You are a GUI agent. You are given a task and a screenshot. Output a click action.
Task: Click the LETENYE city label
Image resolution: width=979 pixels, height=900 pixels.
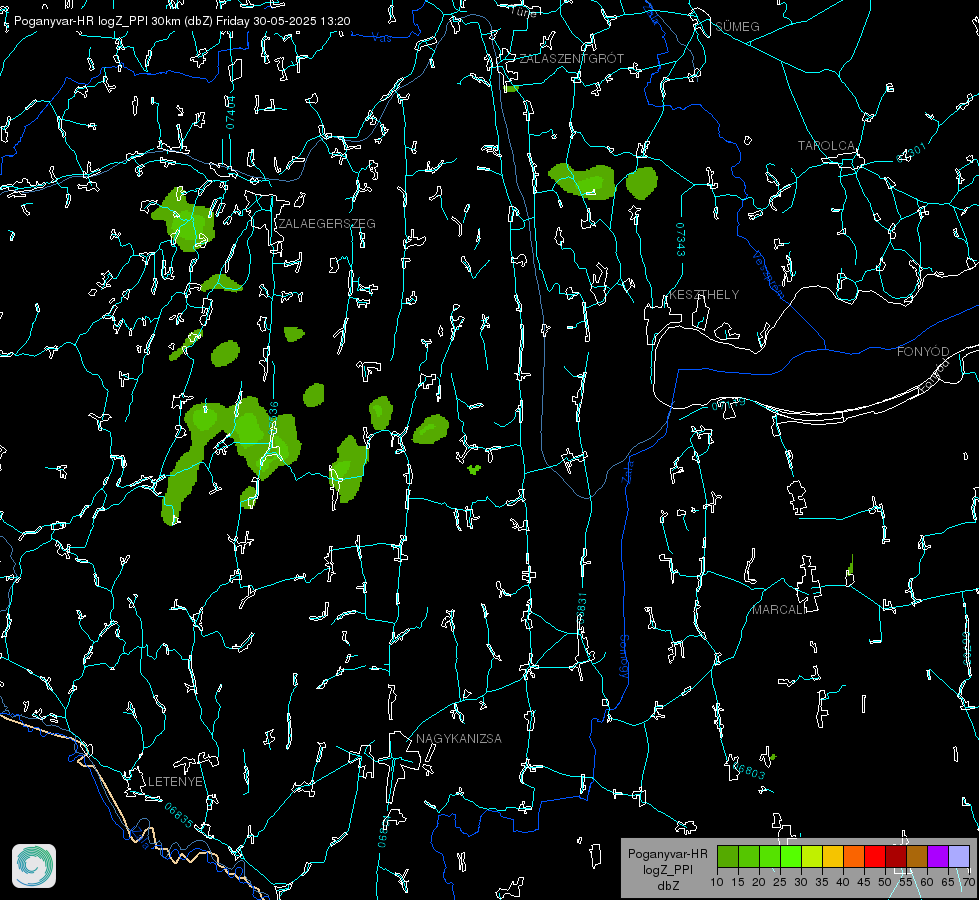(x=175, y=782)
